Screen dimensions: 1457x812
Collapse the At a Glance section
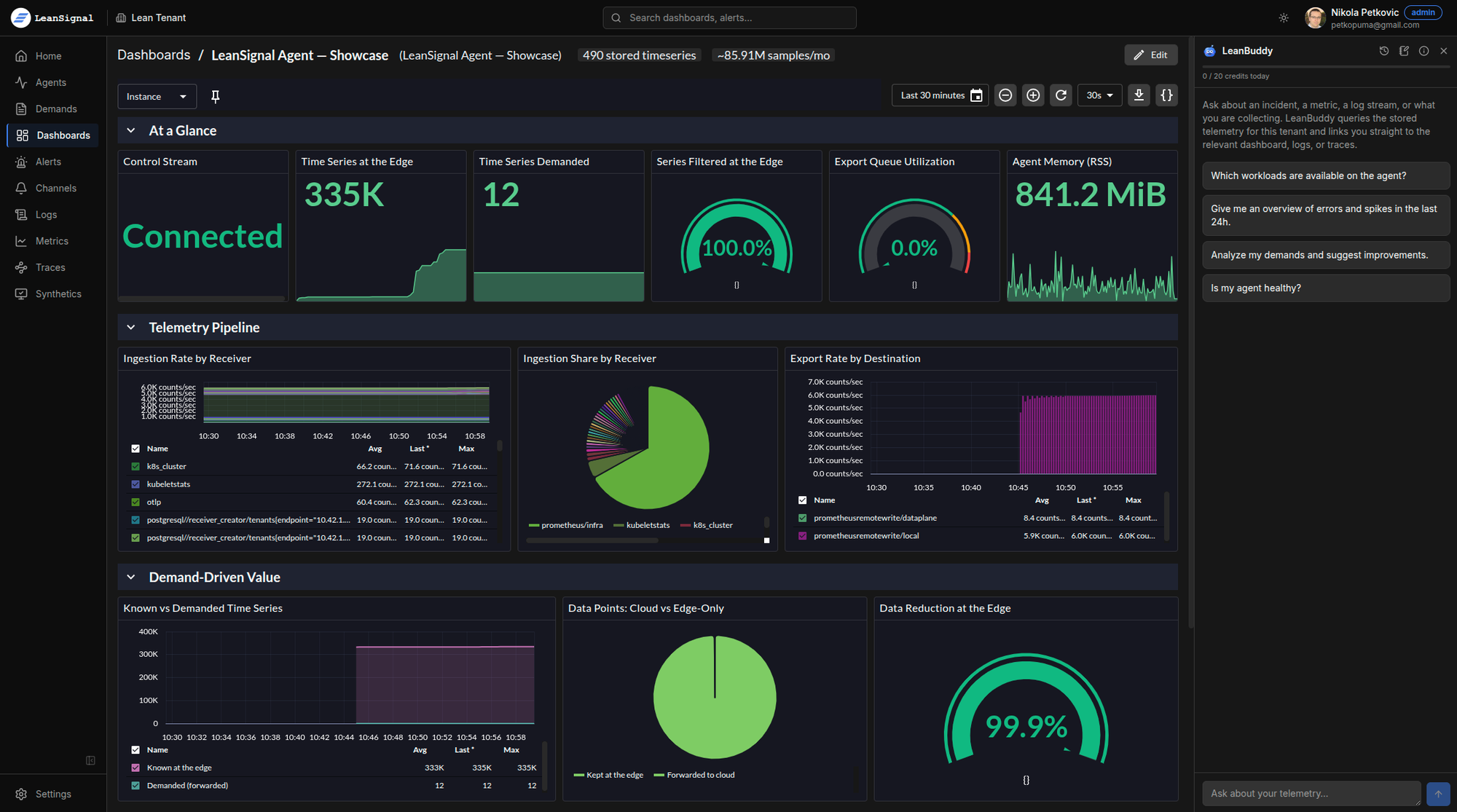tap(131, 130)
